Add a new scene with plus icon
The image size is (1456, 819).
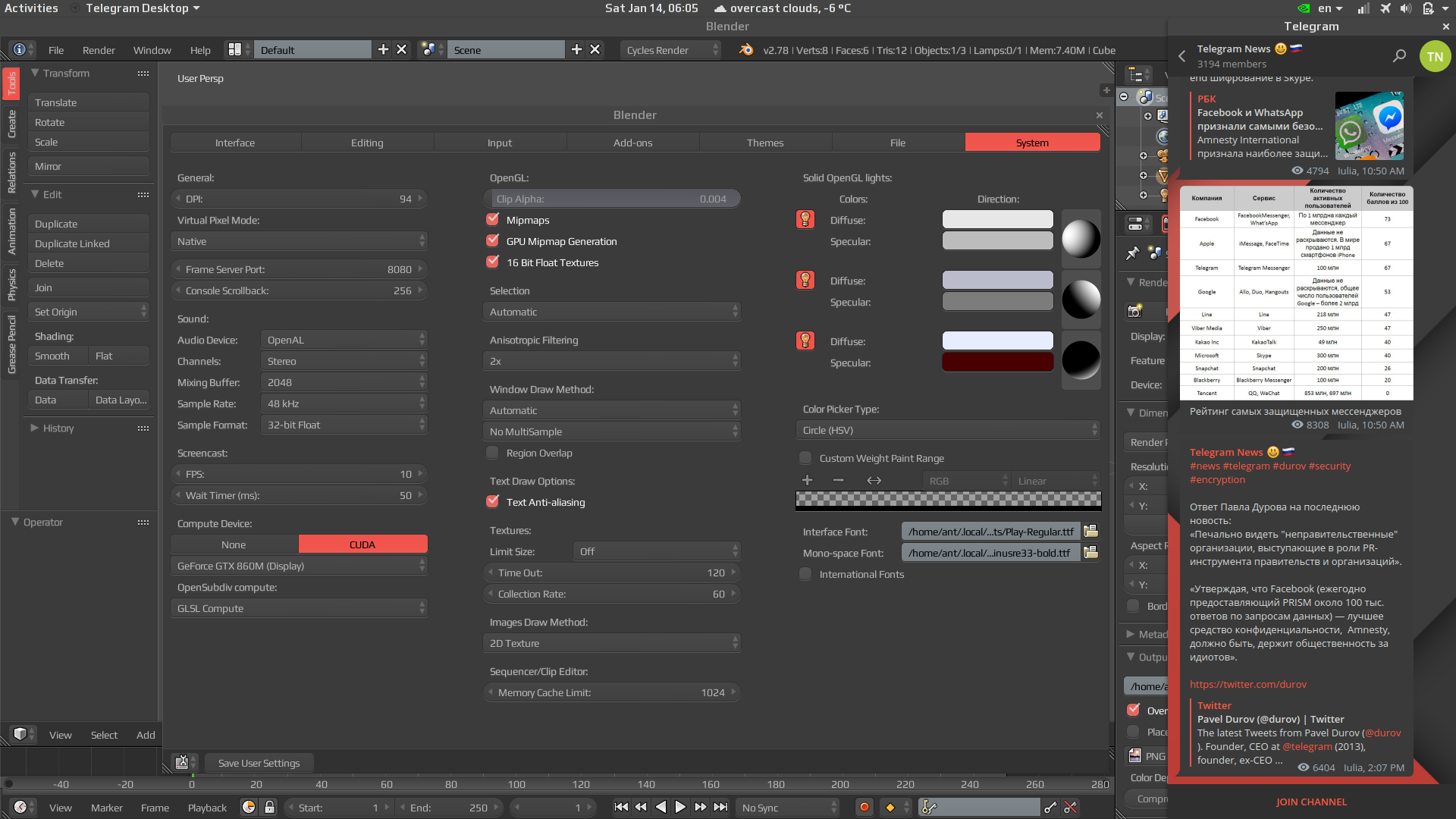576,50
